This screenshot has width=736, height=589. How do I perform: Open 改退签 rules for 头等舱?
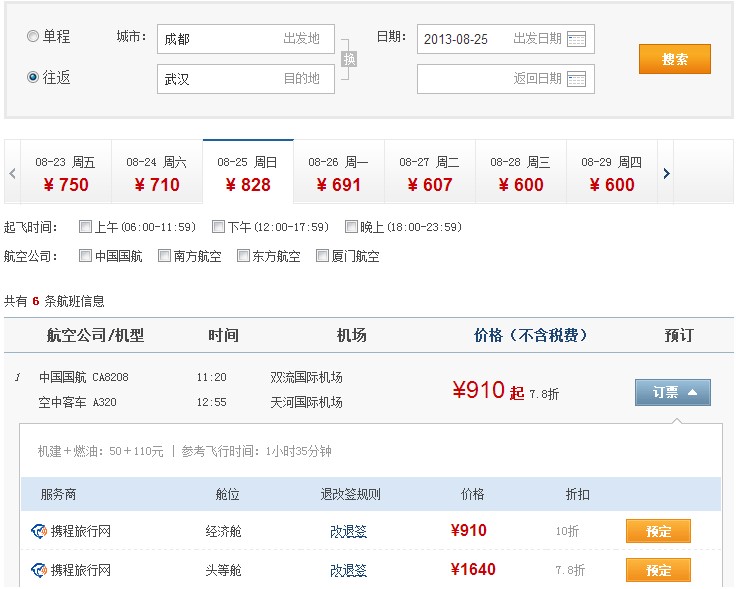(348, 570)
